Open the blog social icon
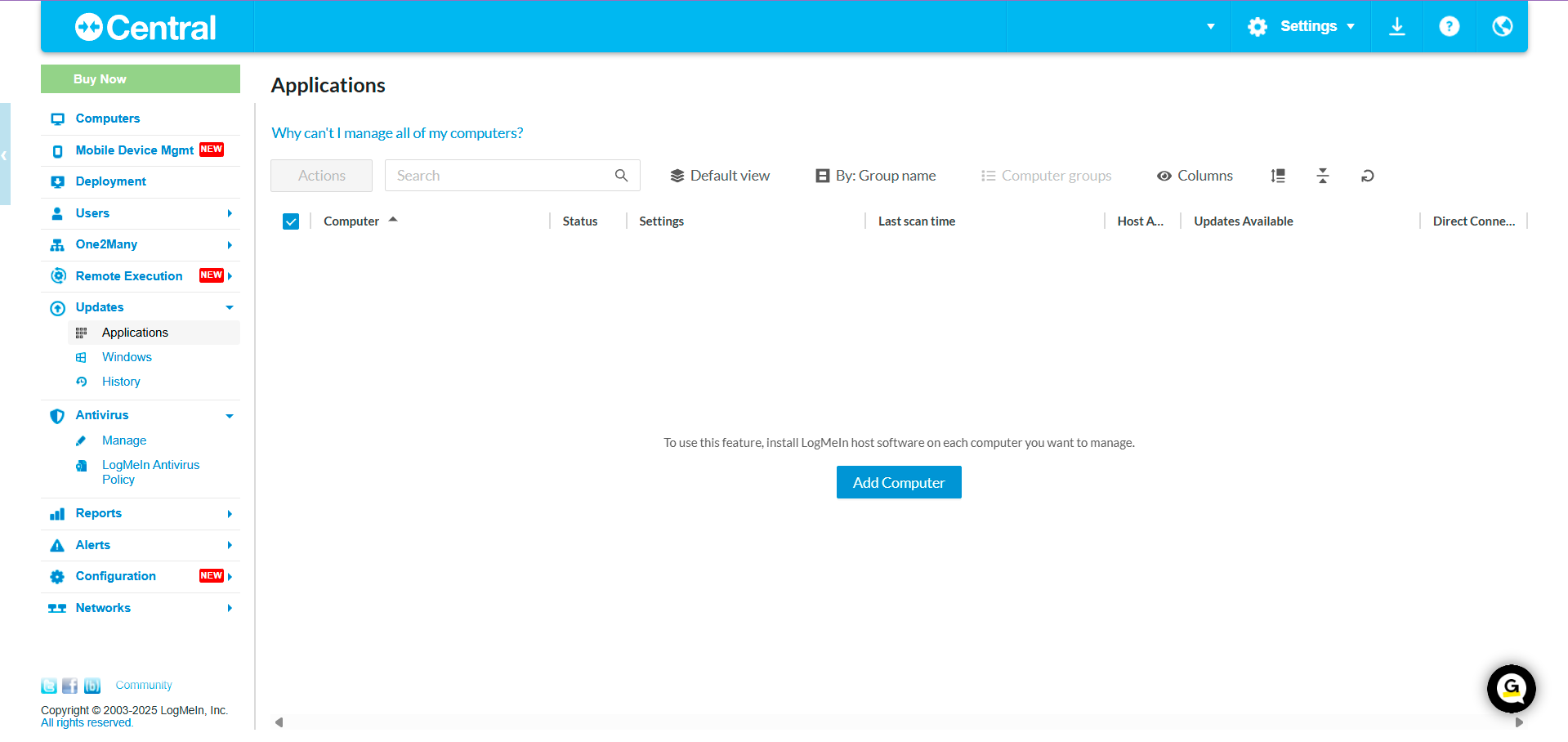1568x742 pixels. pos(92,686)
